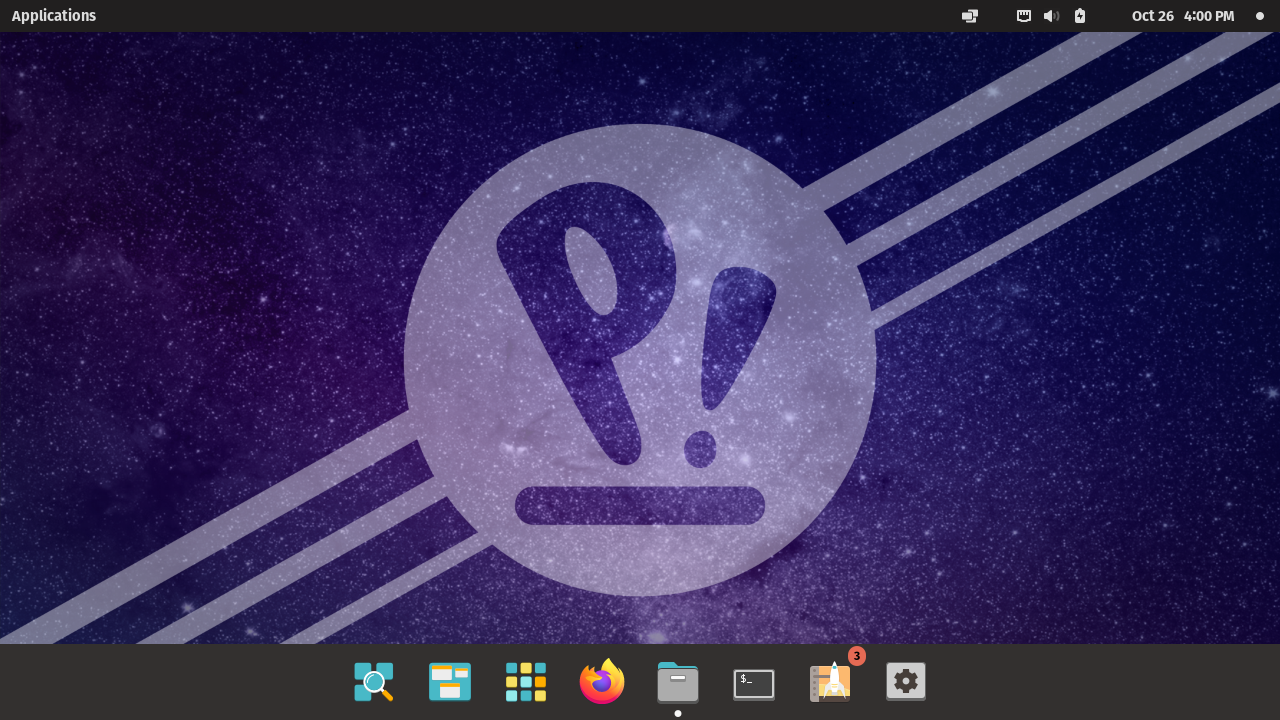Viewport: 1280px width, 720px height.
Task: Click the notification dot at top right
Action: point(1260,16)
